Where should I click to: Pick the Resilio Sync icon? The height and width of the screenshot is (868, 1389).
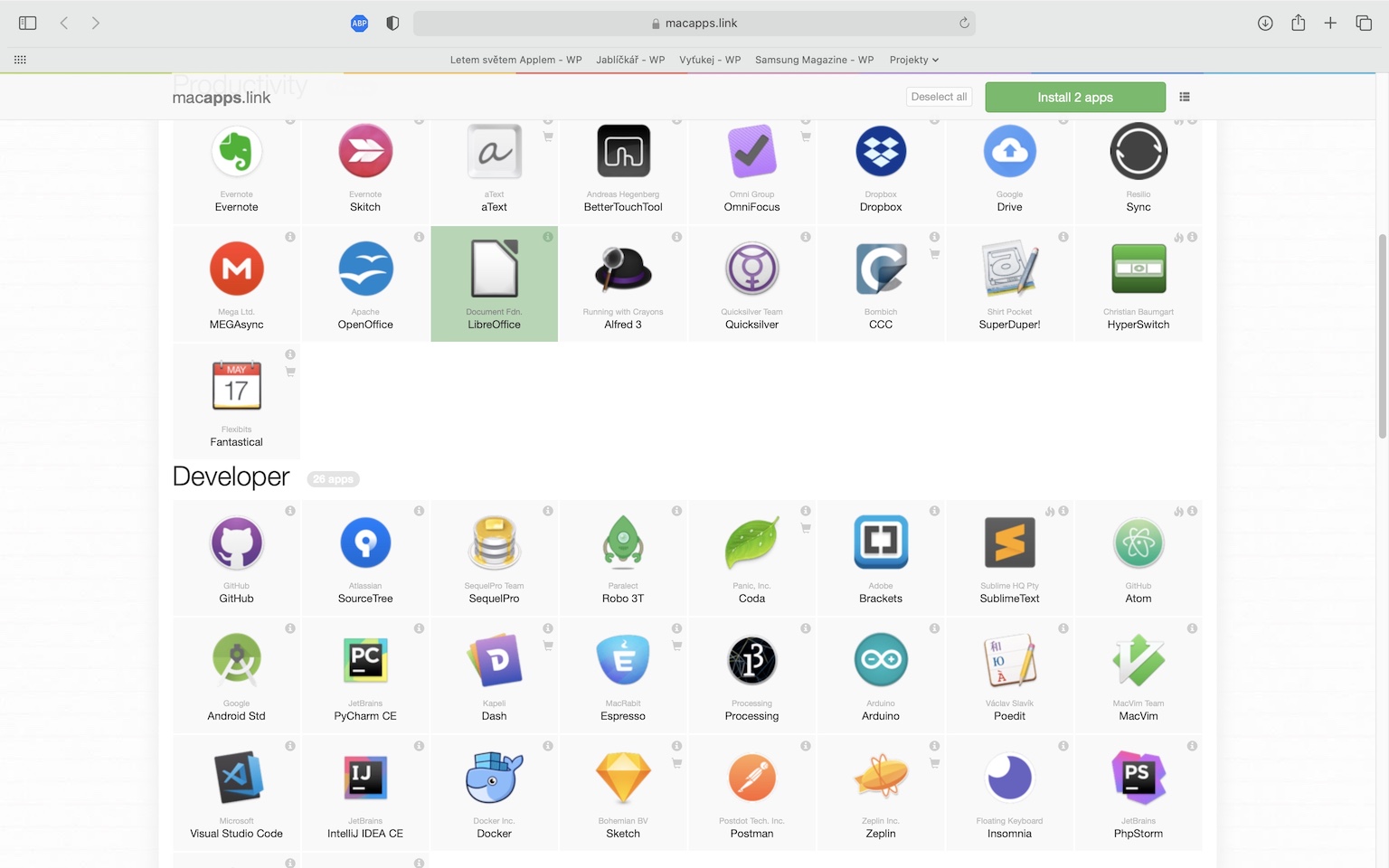click(1139, 151)
